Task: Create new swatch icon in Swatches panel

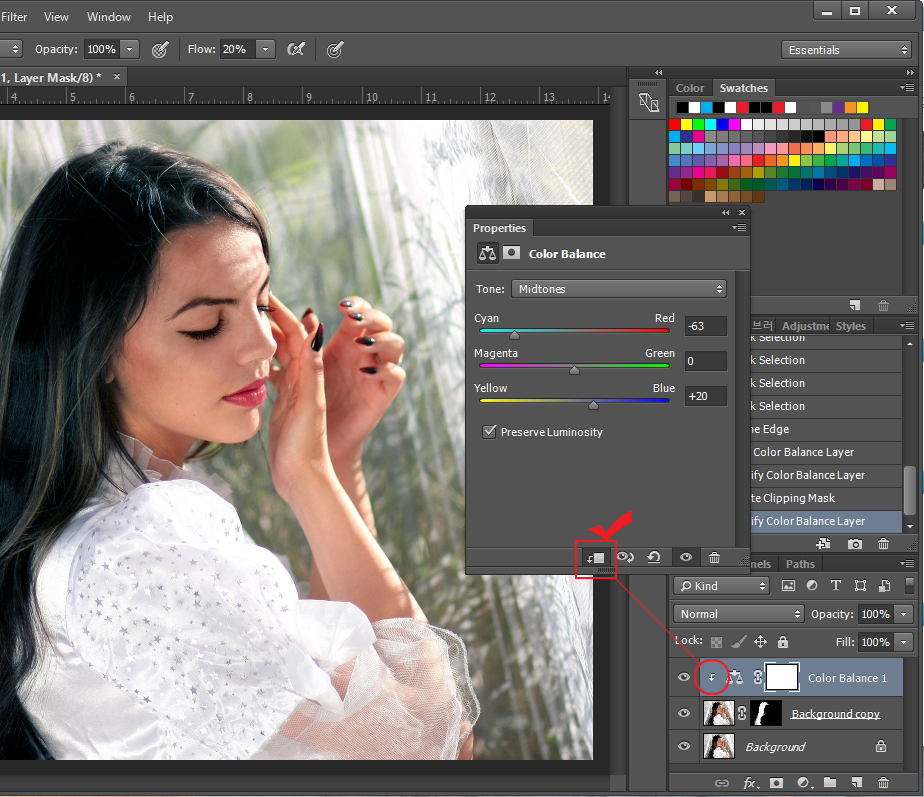Action: pyautogui.click(x=854, y=305)
